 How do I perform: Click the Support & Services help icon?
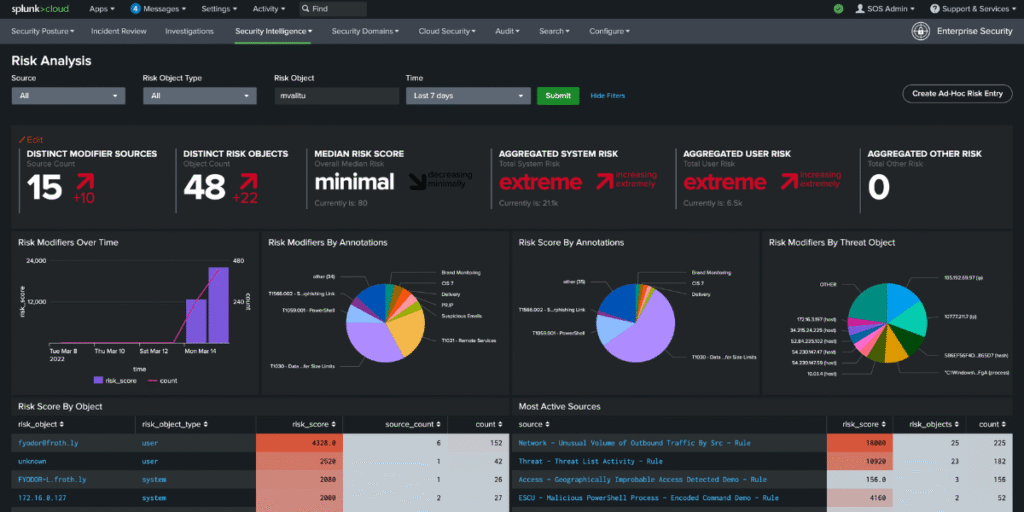coord(935,9)
